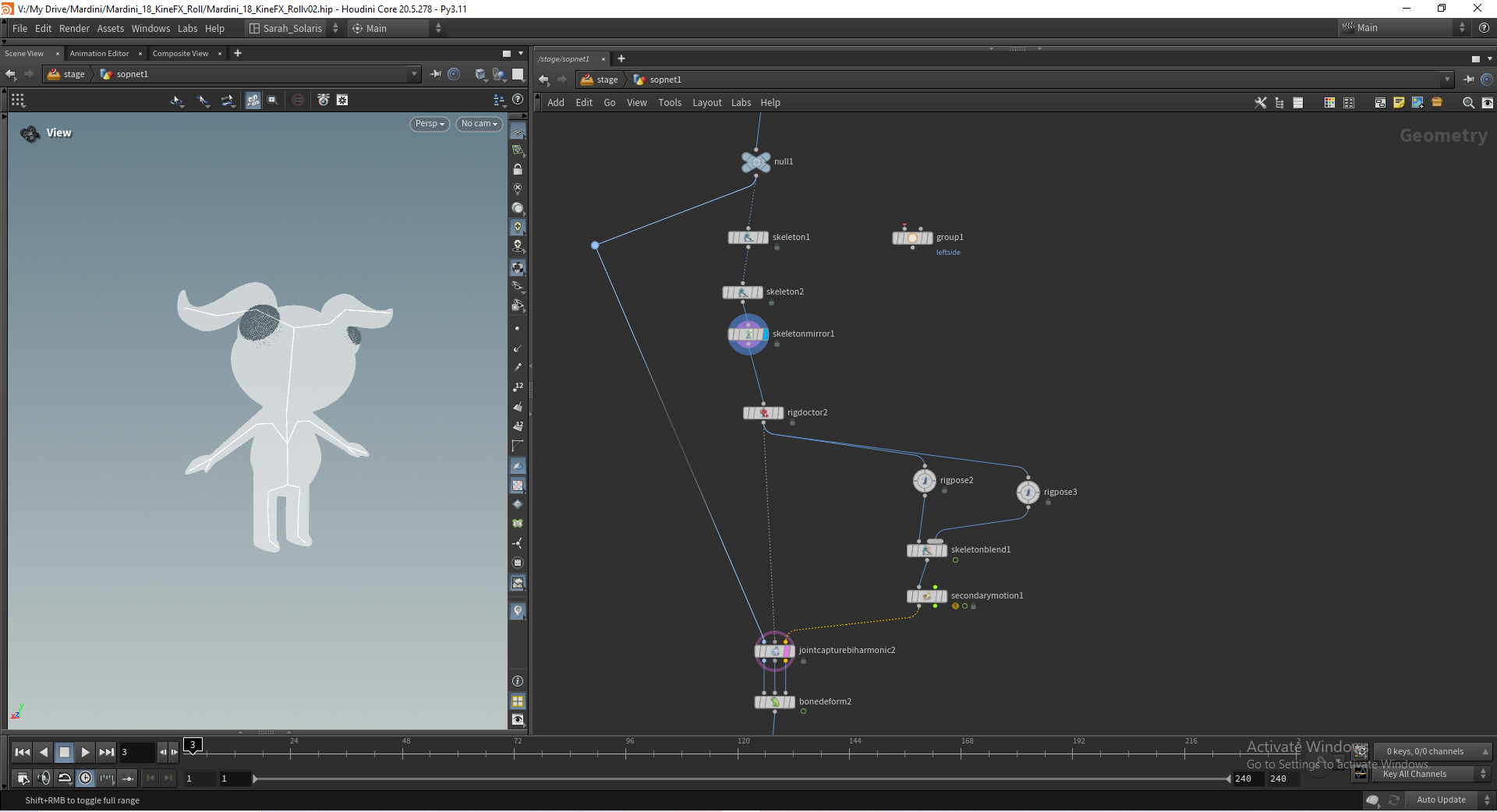Open the Persp viewport dropdown
The height and width of the screenshot is (812, 1497).
tap(430, 124)
